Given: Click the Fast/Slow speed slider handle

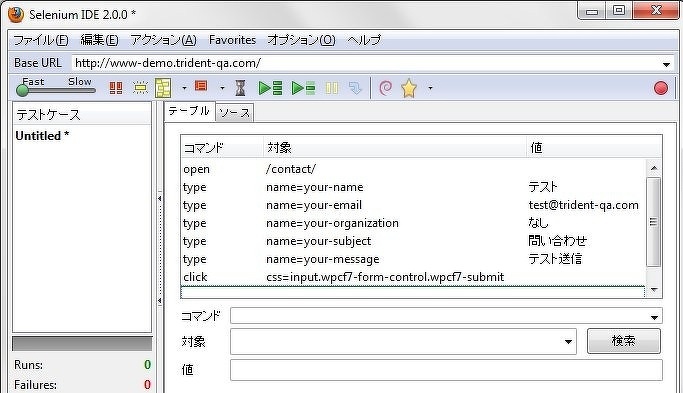Looking at the screenshot, I should point(22,90).
